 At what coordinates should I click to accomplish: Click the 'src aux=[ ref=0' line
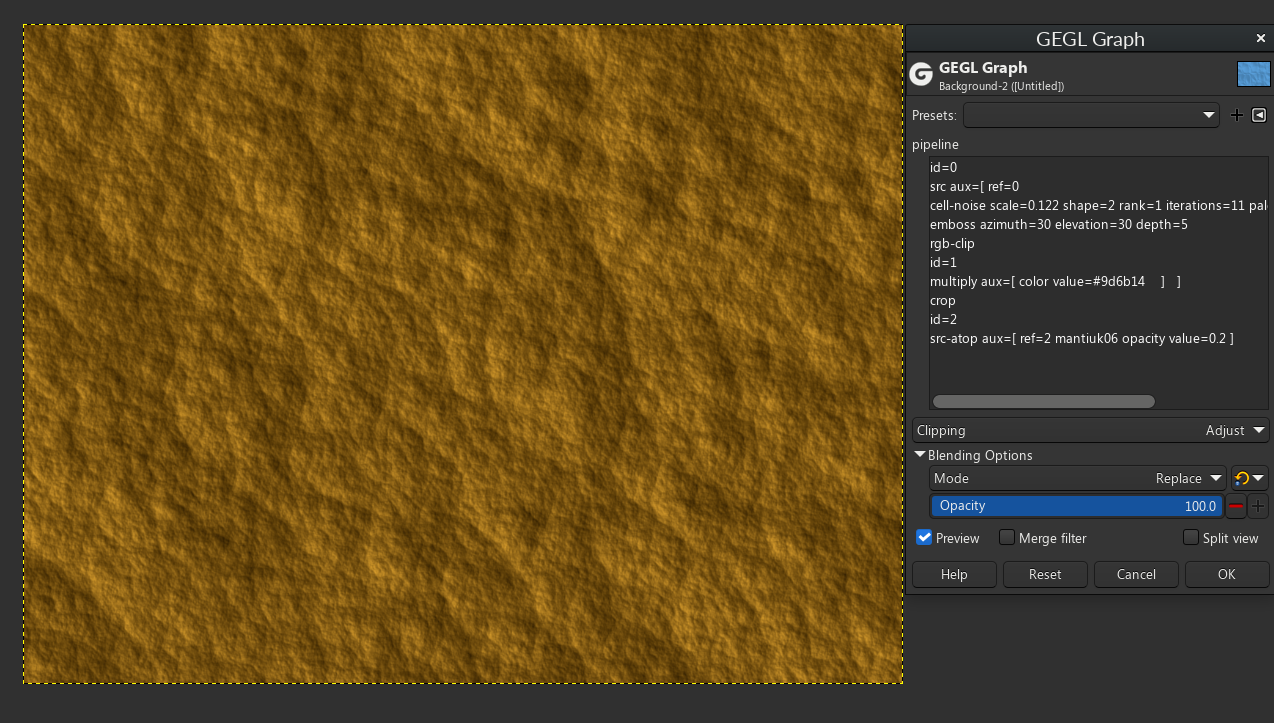pyautogui.click(x=974, y=186)
